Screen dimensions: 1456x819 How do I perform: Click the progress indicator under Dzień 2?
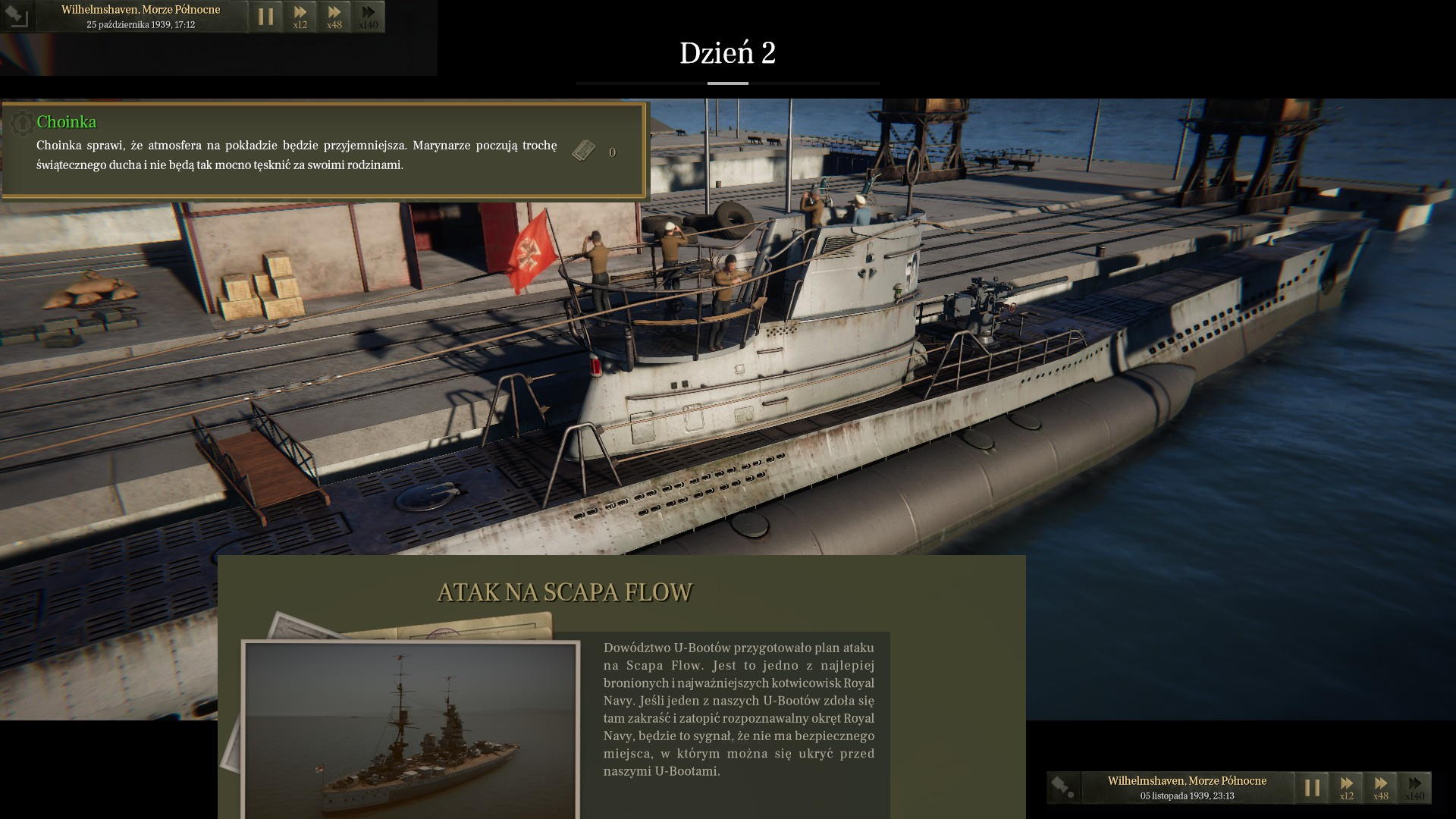(727, 83)
